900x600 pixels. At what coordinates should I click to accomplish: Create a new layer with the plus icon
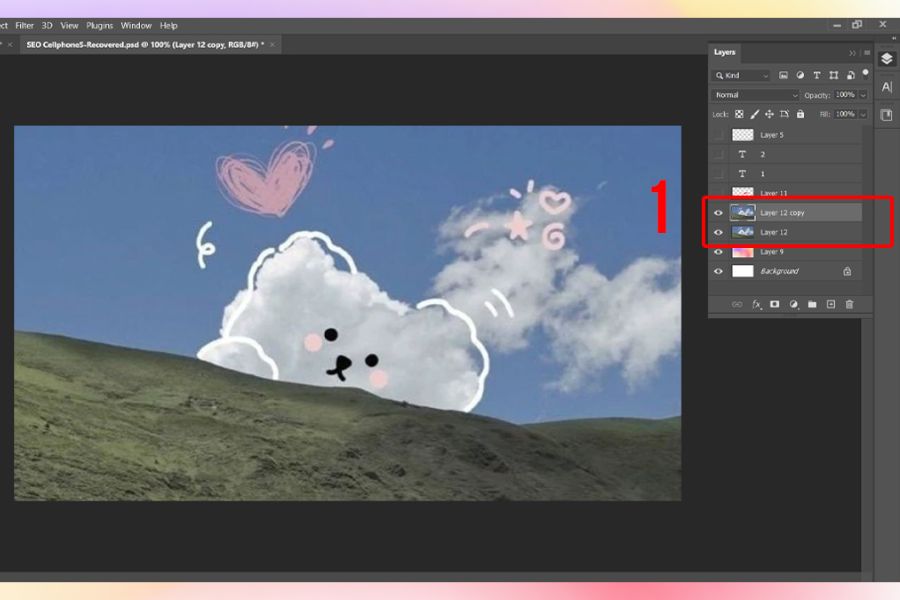(830, 304)
